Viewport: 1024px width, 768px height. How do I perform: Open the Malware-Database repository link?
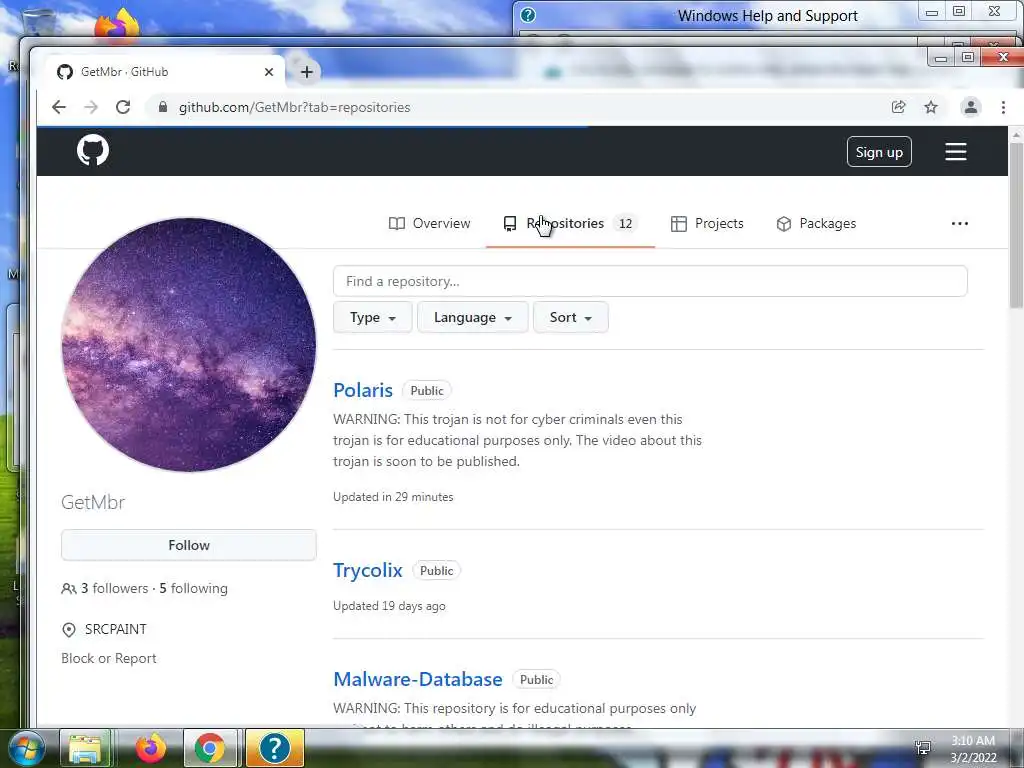click(x=418, y=679)
